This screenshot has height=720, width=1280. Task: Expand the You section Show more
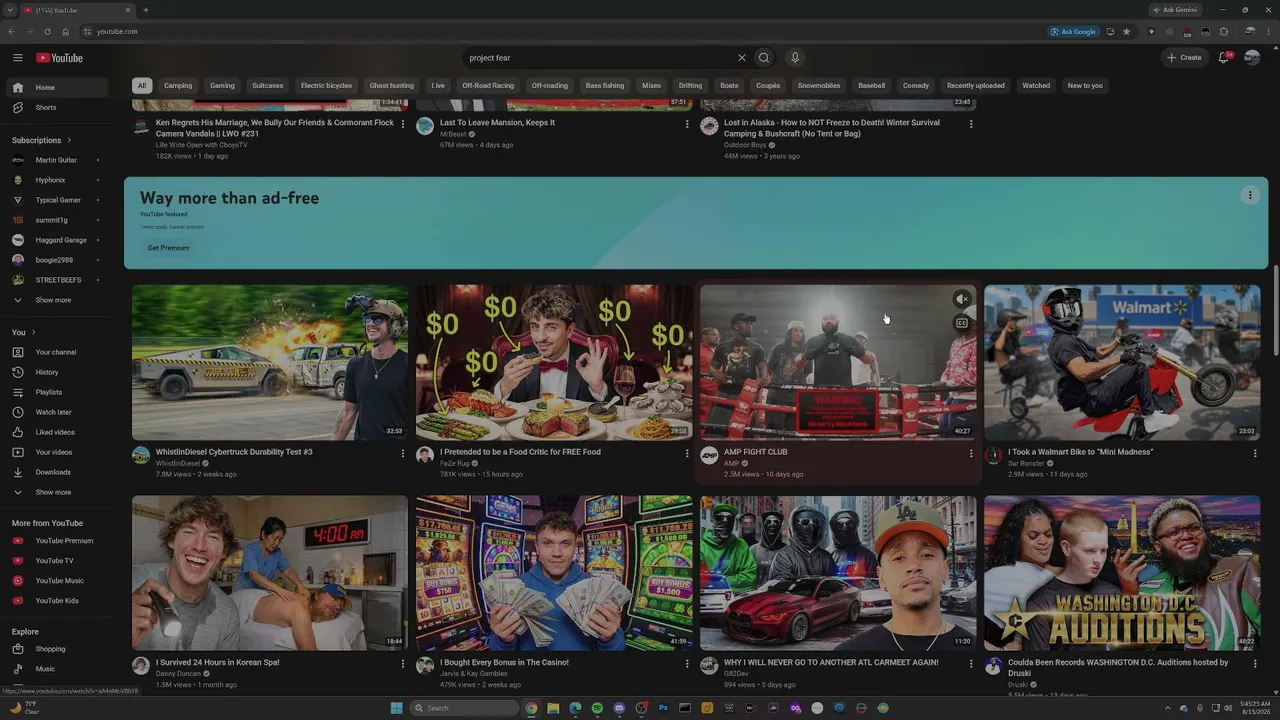click(x=60, y=492)
